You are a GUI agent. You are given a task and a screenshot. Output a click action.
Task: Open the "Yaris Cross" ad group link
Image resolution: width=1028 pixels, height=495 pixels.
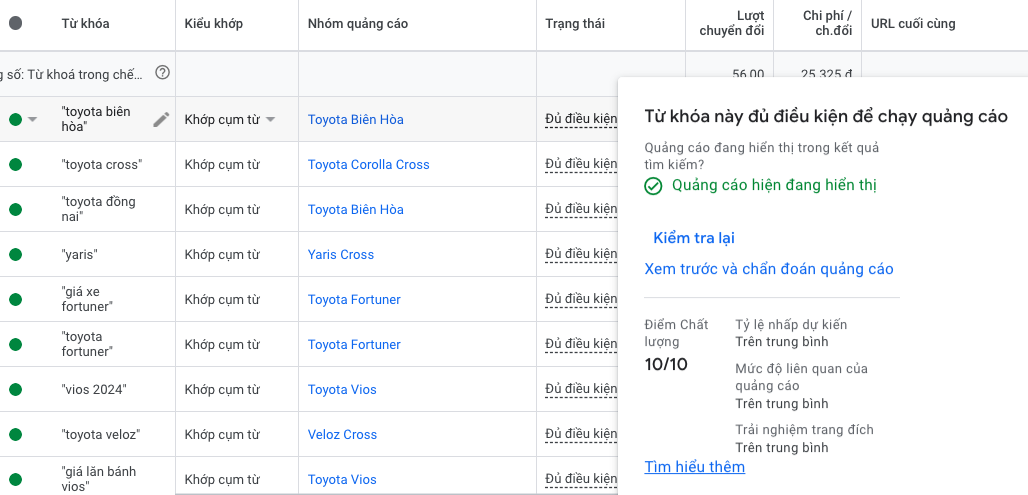tap(340, 255)
